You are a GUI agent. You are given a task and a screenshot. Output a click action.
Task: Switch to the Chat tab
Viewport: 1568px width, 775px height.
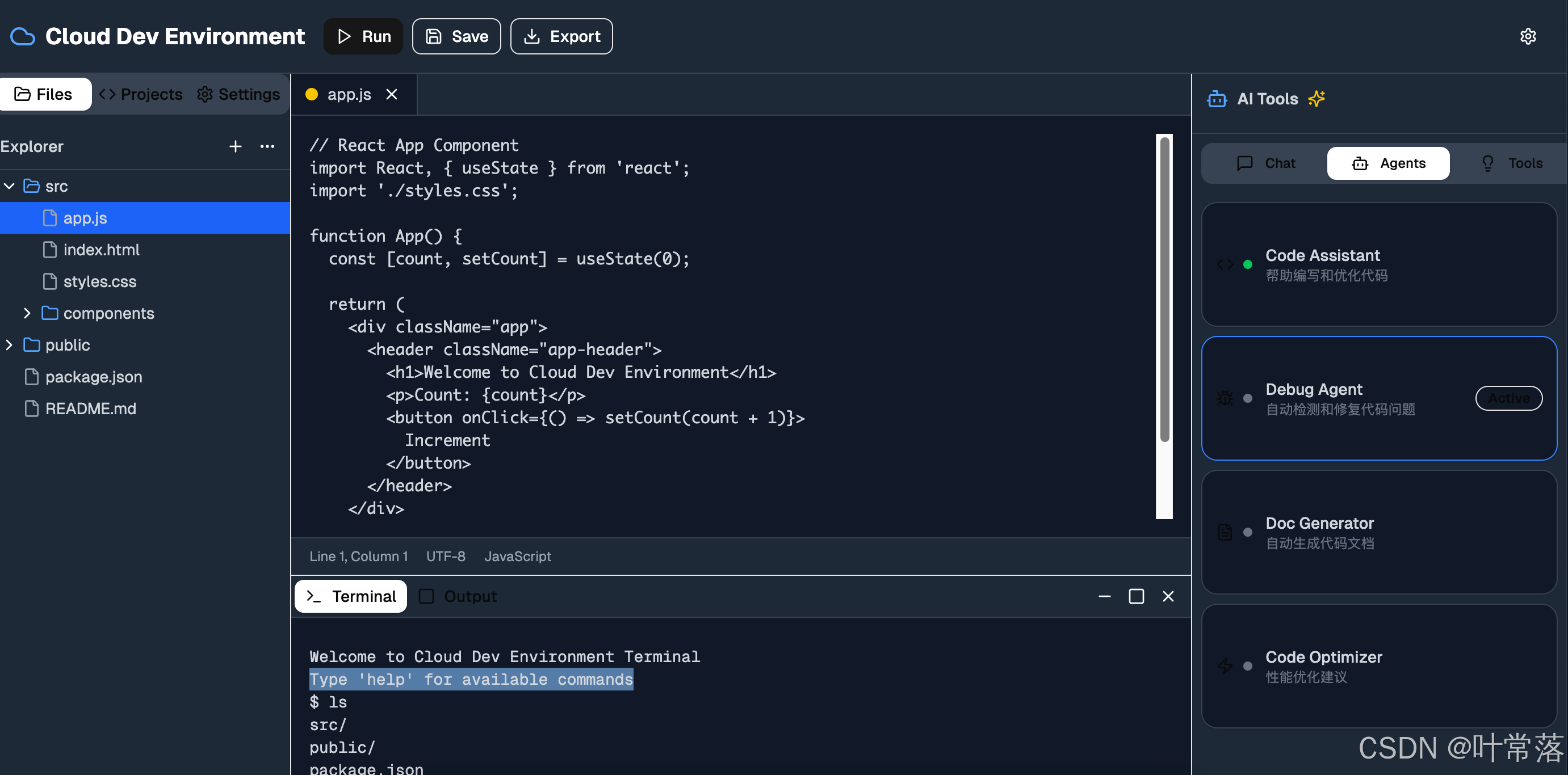click(x=1265, y=163)
